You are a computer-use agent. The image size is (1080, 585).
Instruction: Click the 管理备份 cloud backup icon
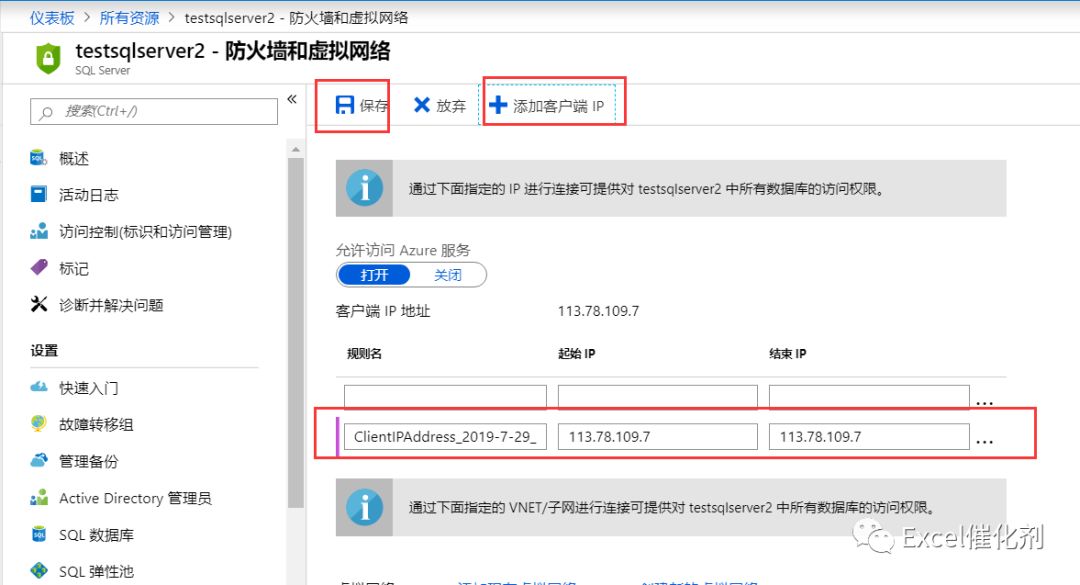39,460
